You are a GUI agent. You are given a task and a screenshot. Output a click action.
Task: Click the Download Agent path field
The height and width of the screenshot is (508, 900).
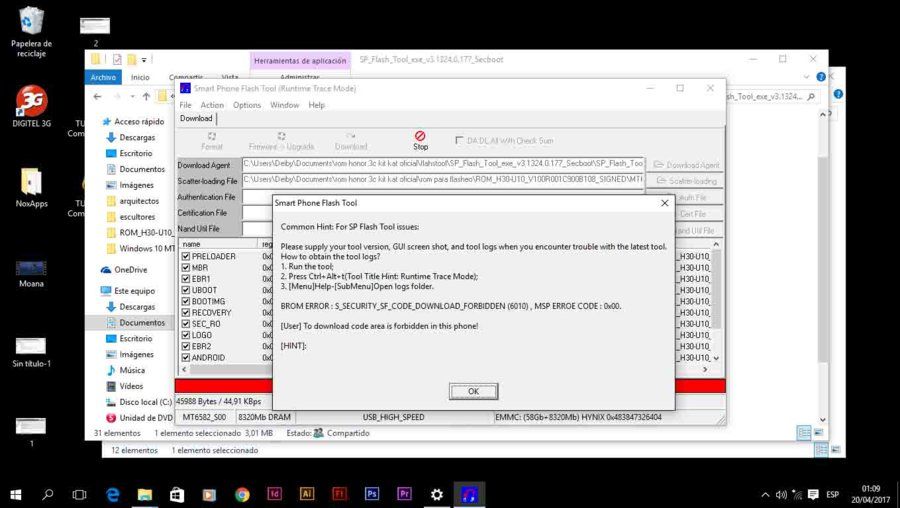pos(443,164)
